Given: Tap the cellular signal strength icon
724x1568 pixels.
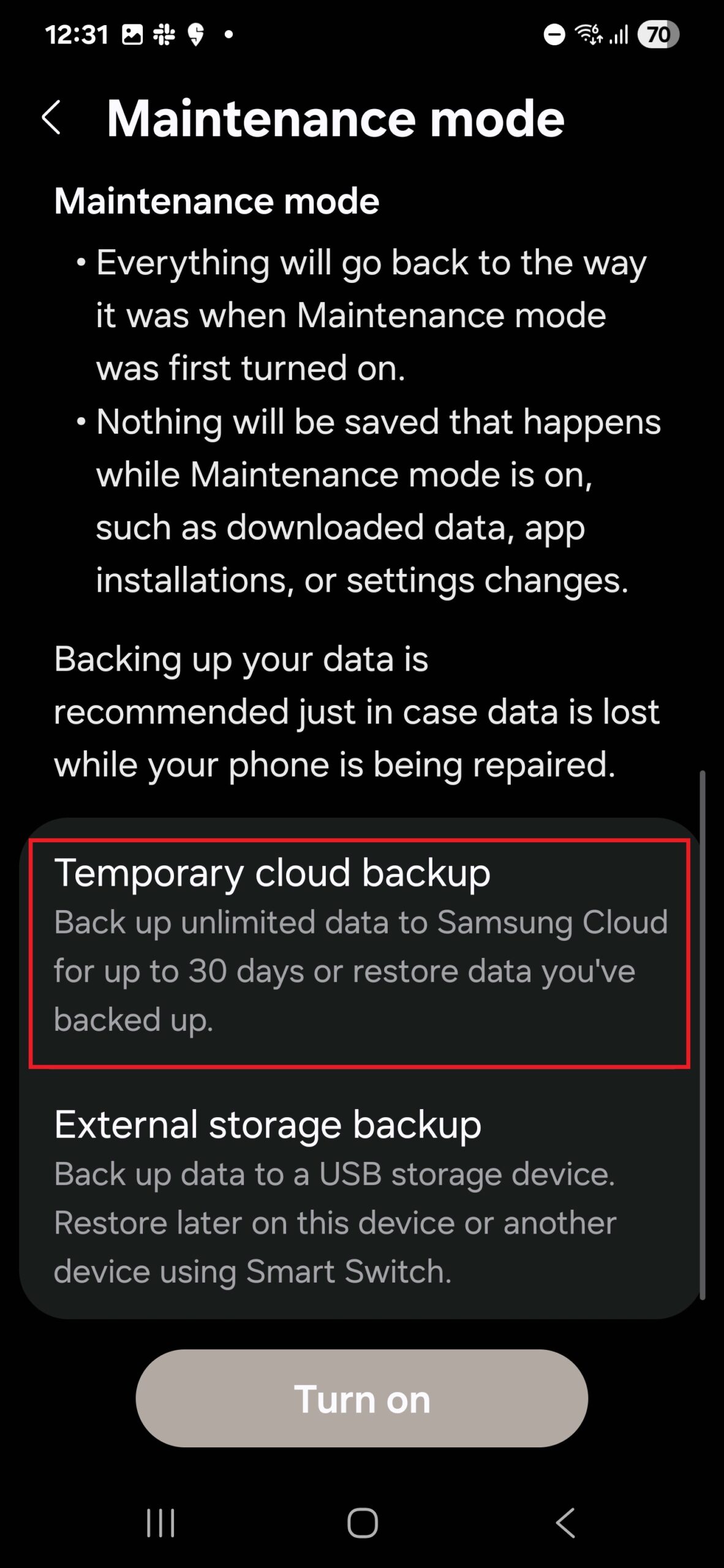Looking at the screenshot, I should tap(619, 35).
